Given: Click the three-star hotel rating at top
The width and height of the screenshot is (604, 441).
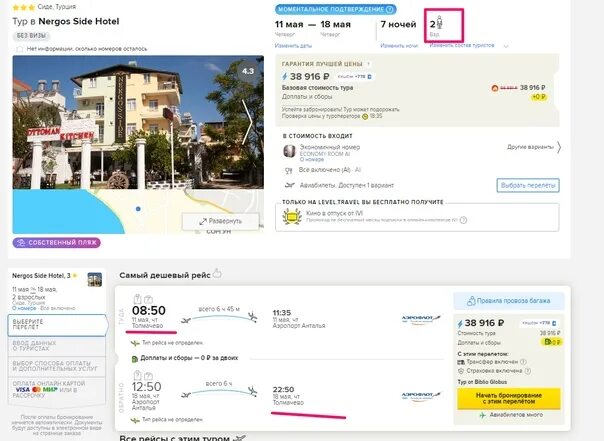Looking at the screenshot, I should coord(24,7).
